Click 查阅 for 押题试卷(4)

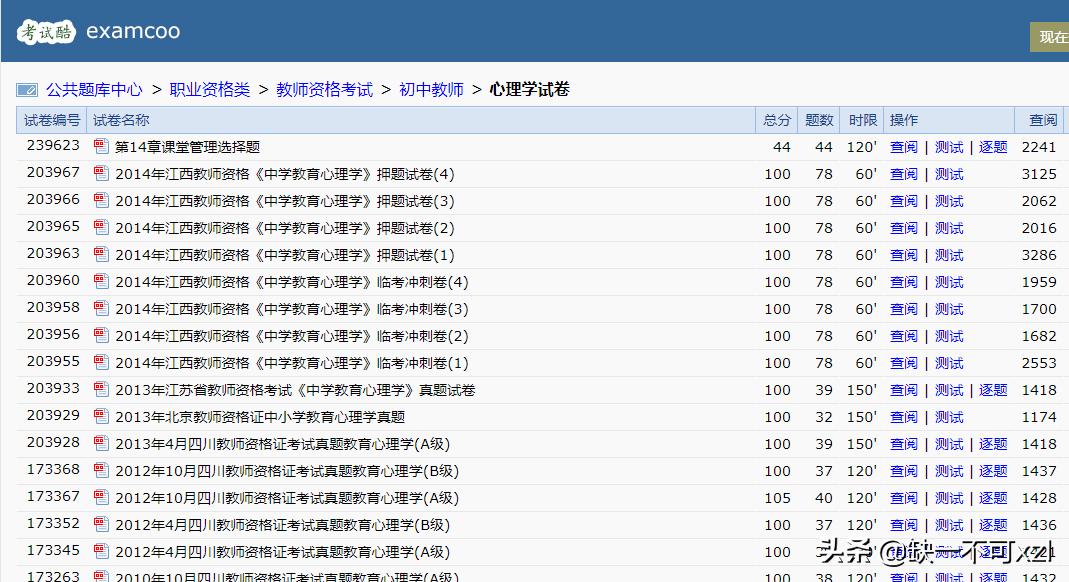(x=903, y=174)
